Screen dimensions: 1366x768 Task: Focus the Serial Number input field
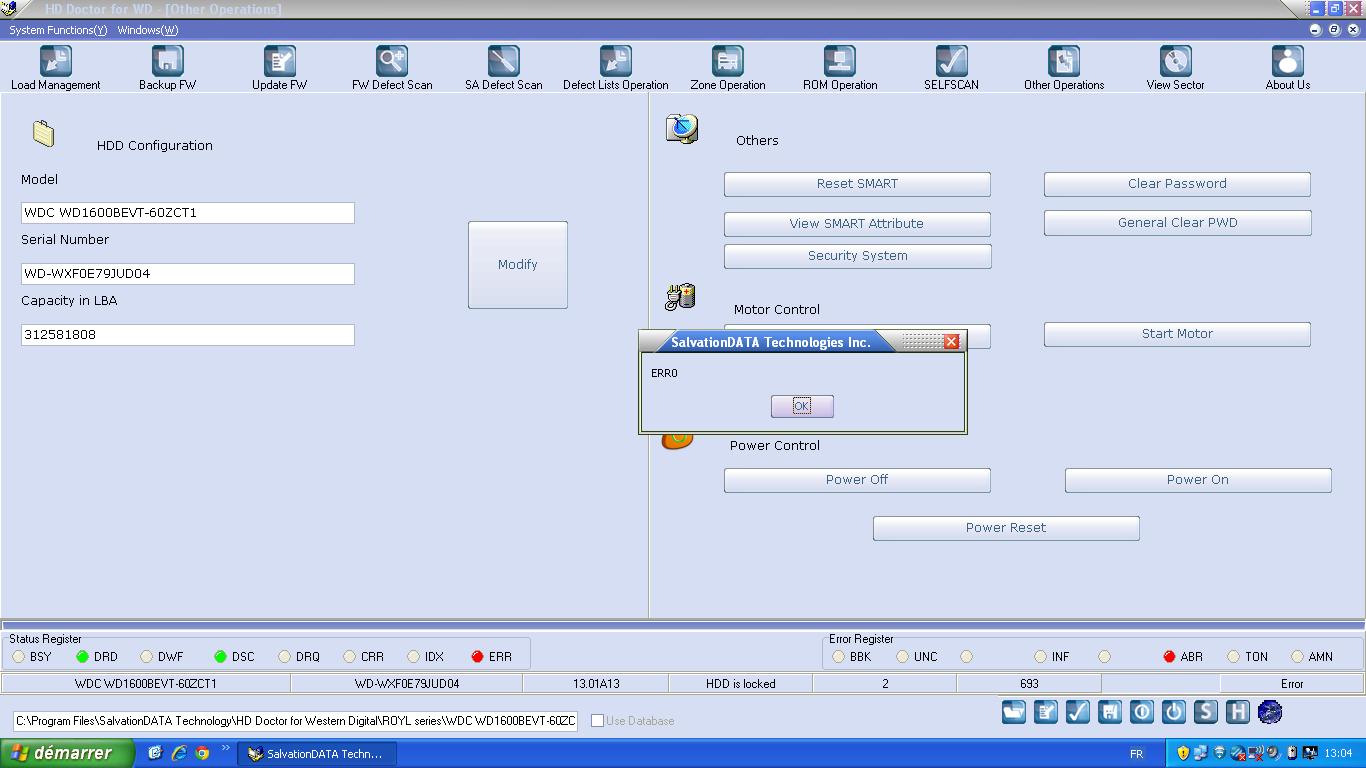(188, 274)
